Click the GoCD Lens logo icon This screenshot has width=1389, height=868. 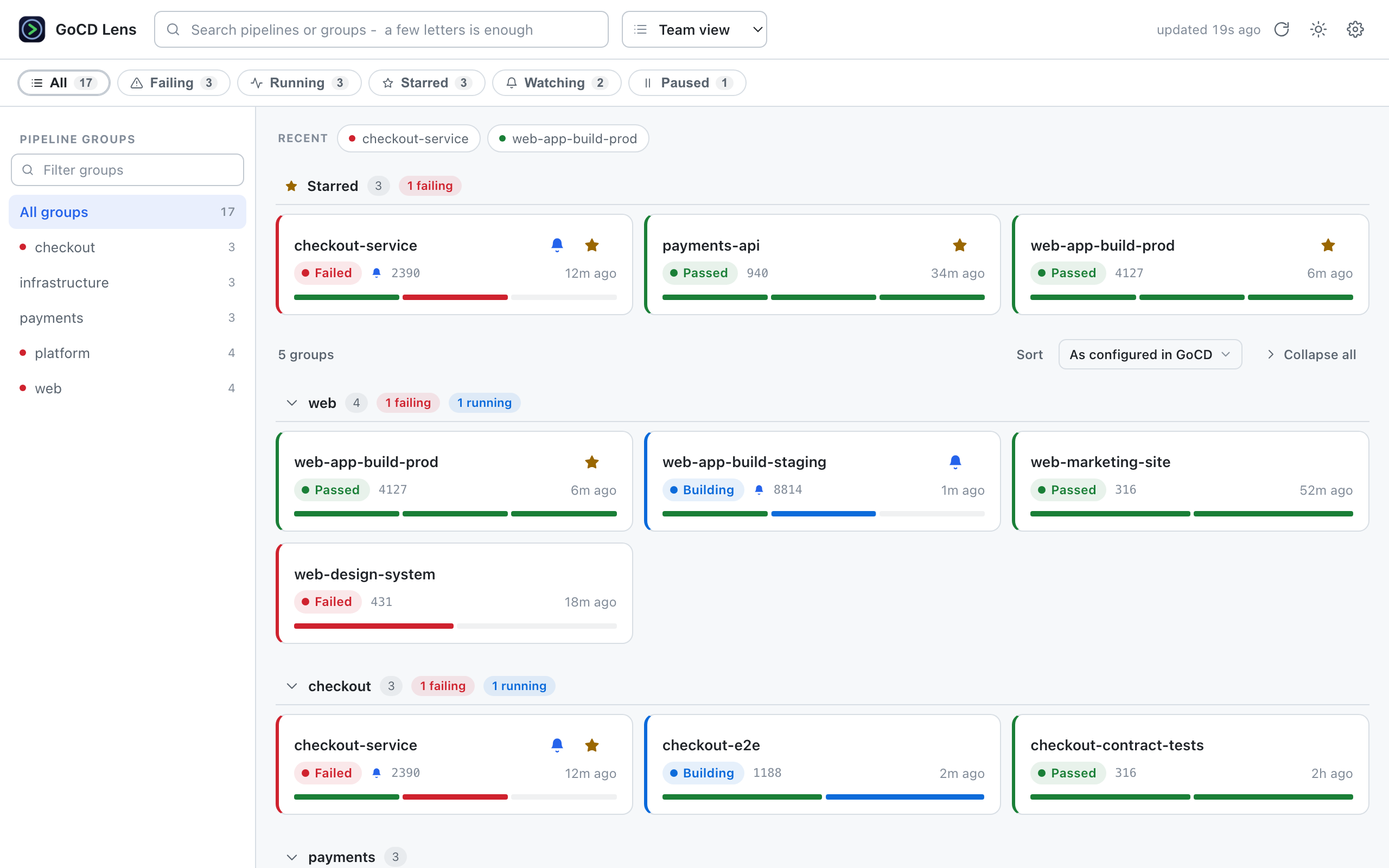coord(32,29)
